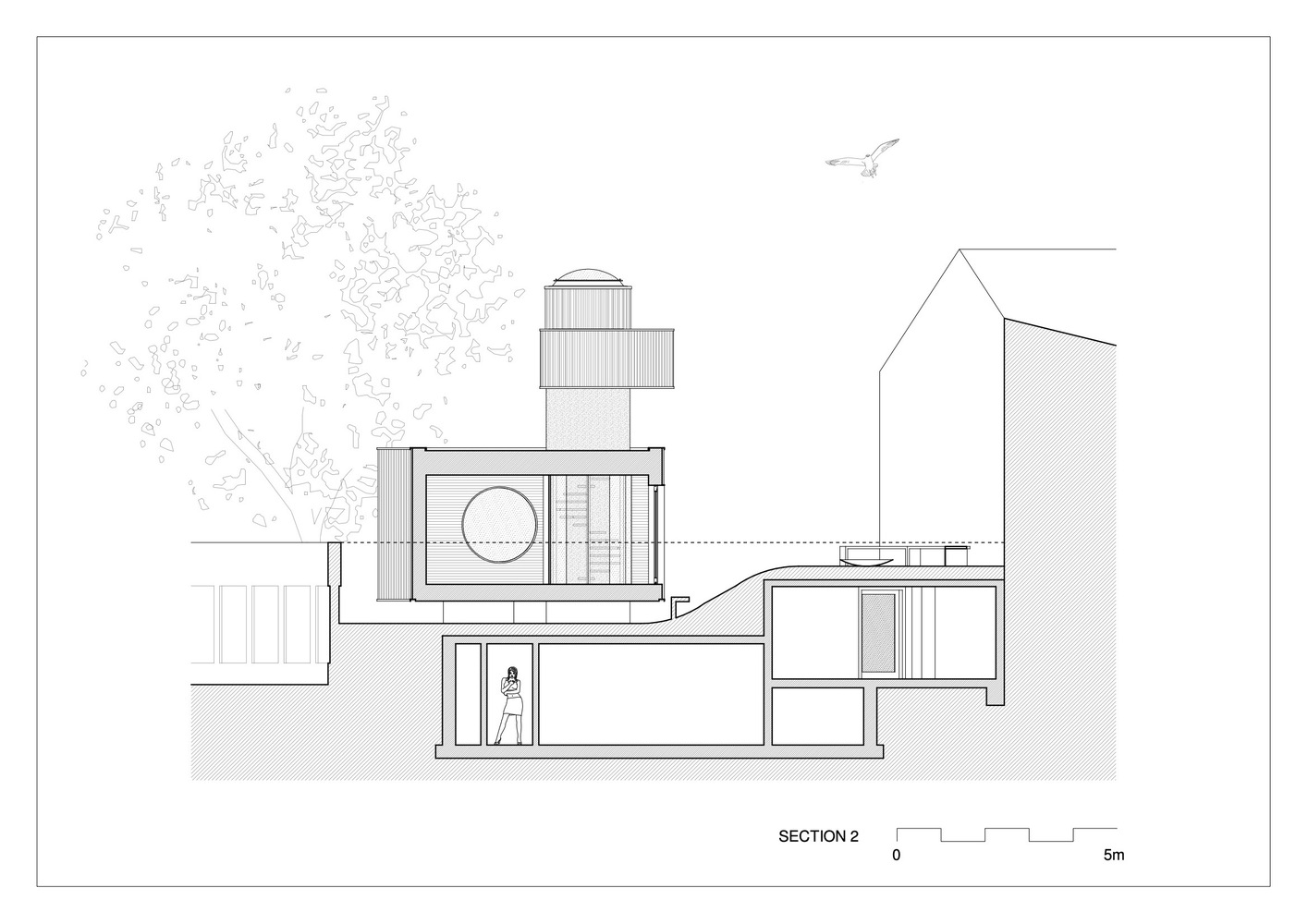
Task: Click the large circular window
Action: 499,524
